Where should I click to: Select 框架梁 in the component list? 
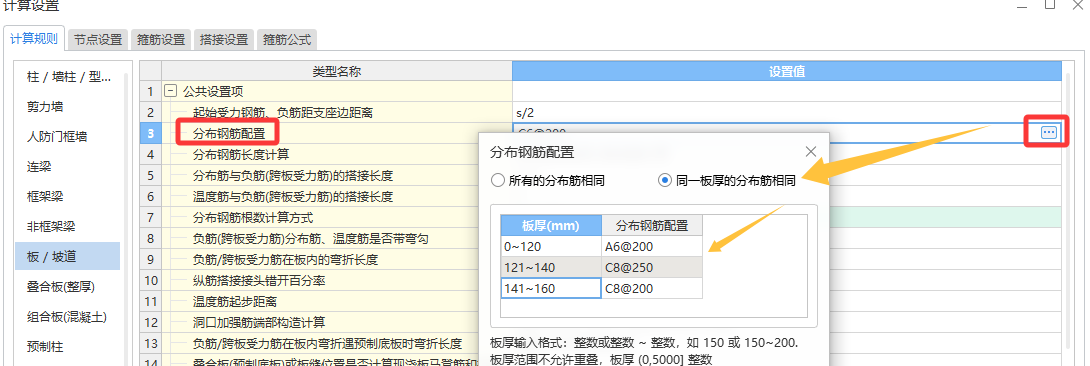pyautogui.click(x=68, y=197)
